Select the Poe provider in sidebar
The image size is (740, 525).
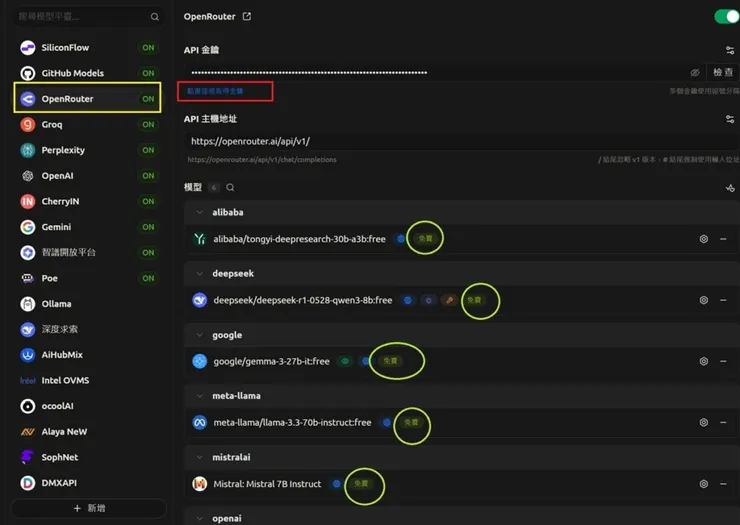tap(88, 279)
